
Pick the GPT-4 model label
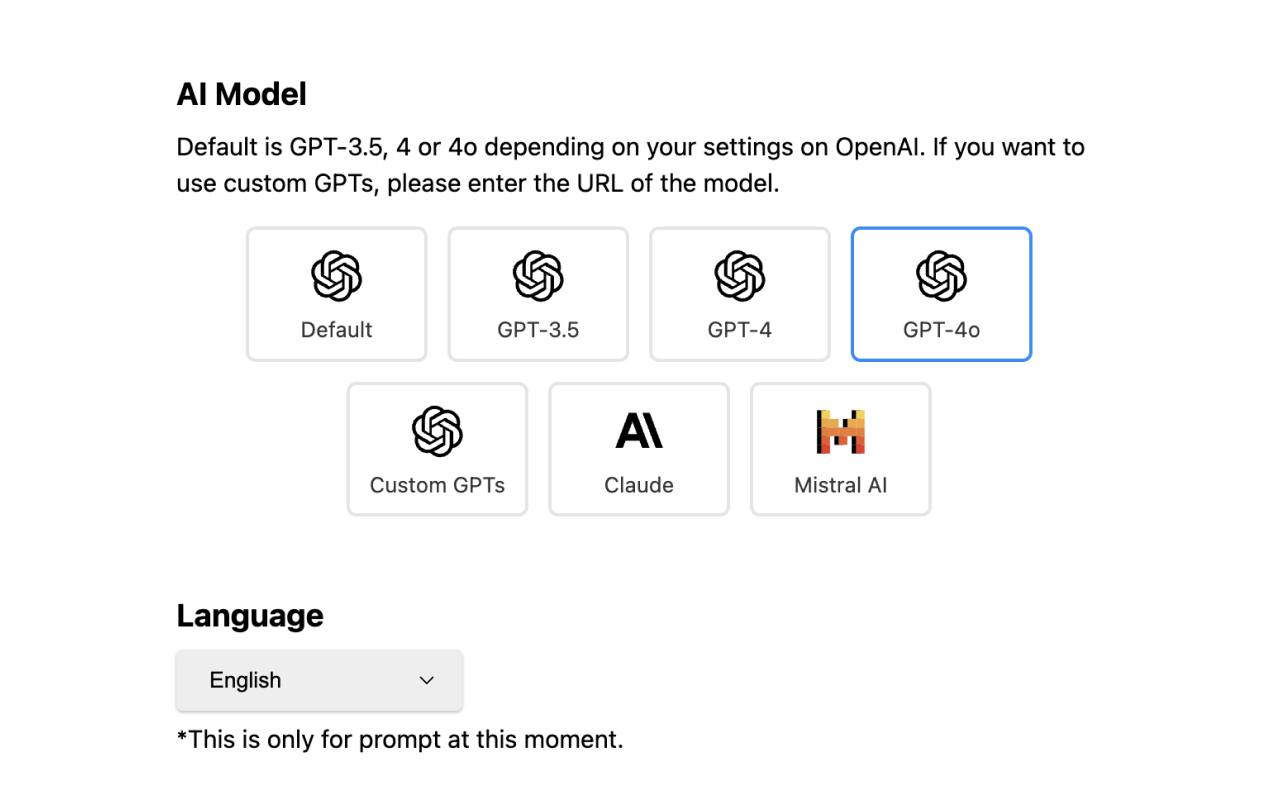coord(740,330)
